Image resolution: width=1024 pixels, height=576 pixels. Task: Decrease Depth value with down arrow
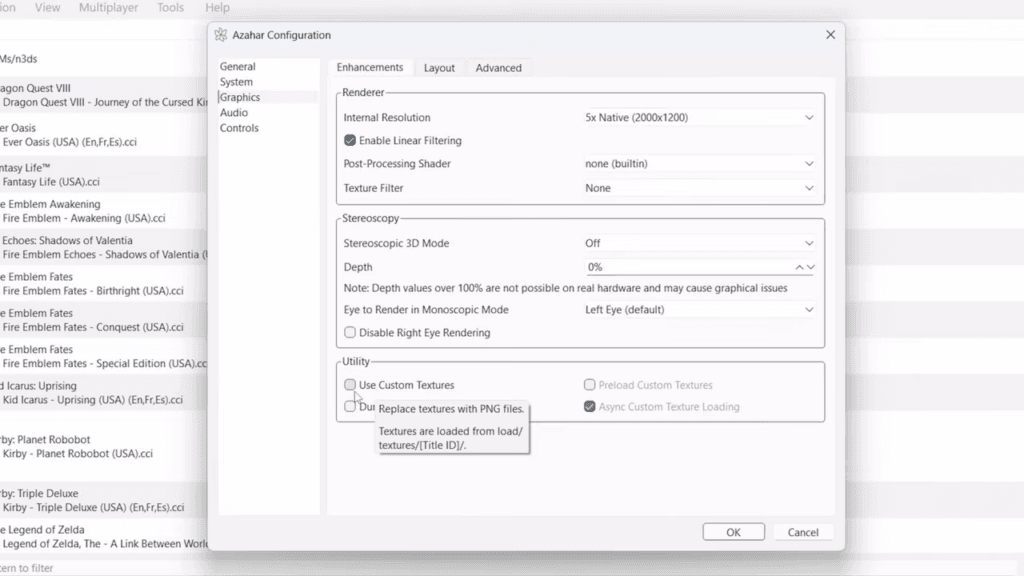(x=810, y=267)
